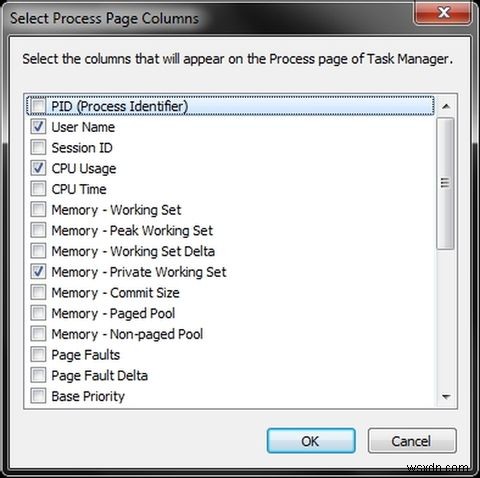Check the Page Fault Delta option
The height and width of the screenshot is (478, 480).
pos(38,375)
